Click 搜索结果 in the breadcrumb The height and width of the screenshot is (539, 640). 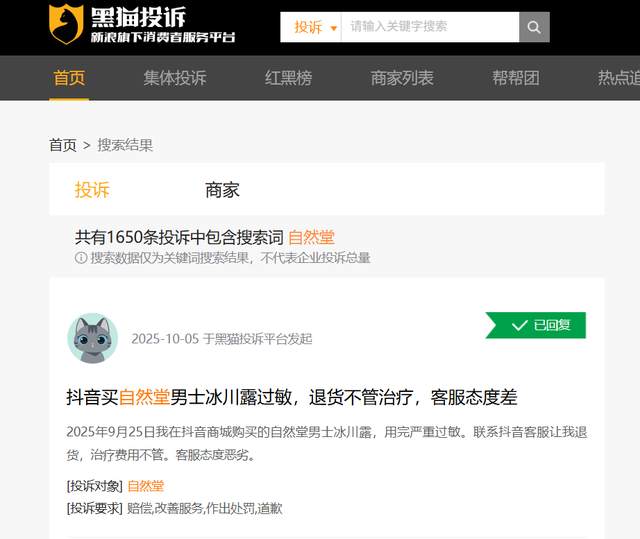click(125, 145)
